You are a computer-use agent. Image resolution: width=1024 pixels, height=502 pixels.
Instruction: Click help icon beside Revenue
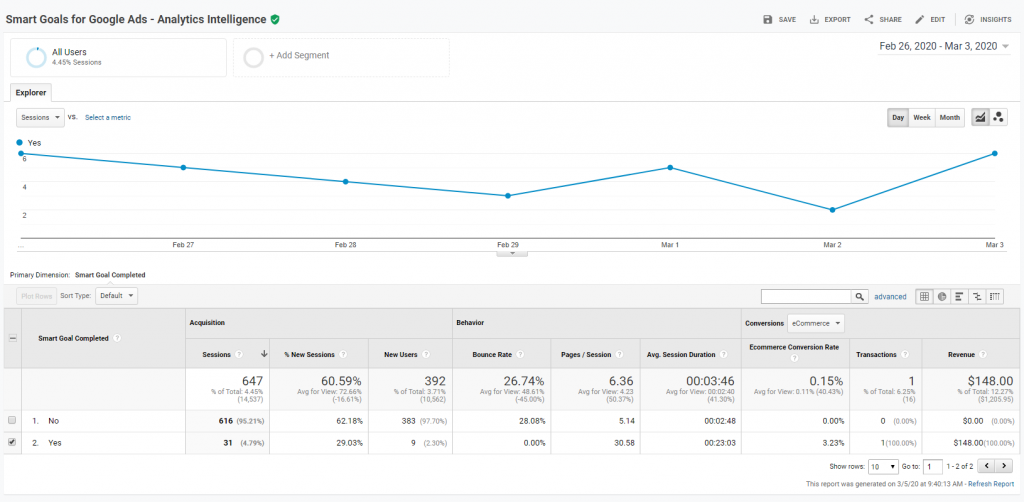981,354
